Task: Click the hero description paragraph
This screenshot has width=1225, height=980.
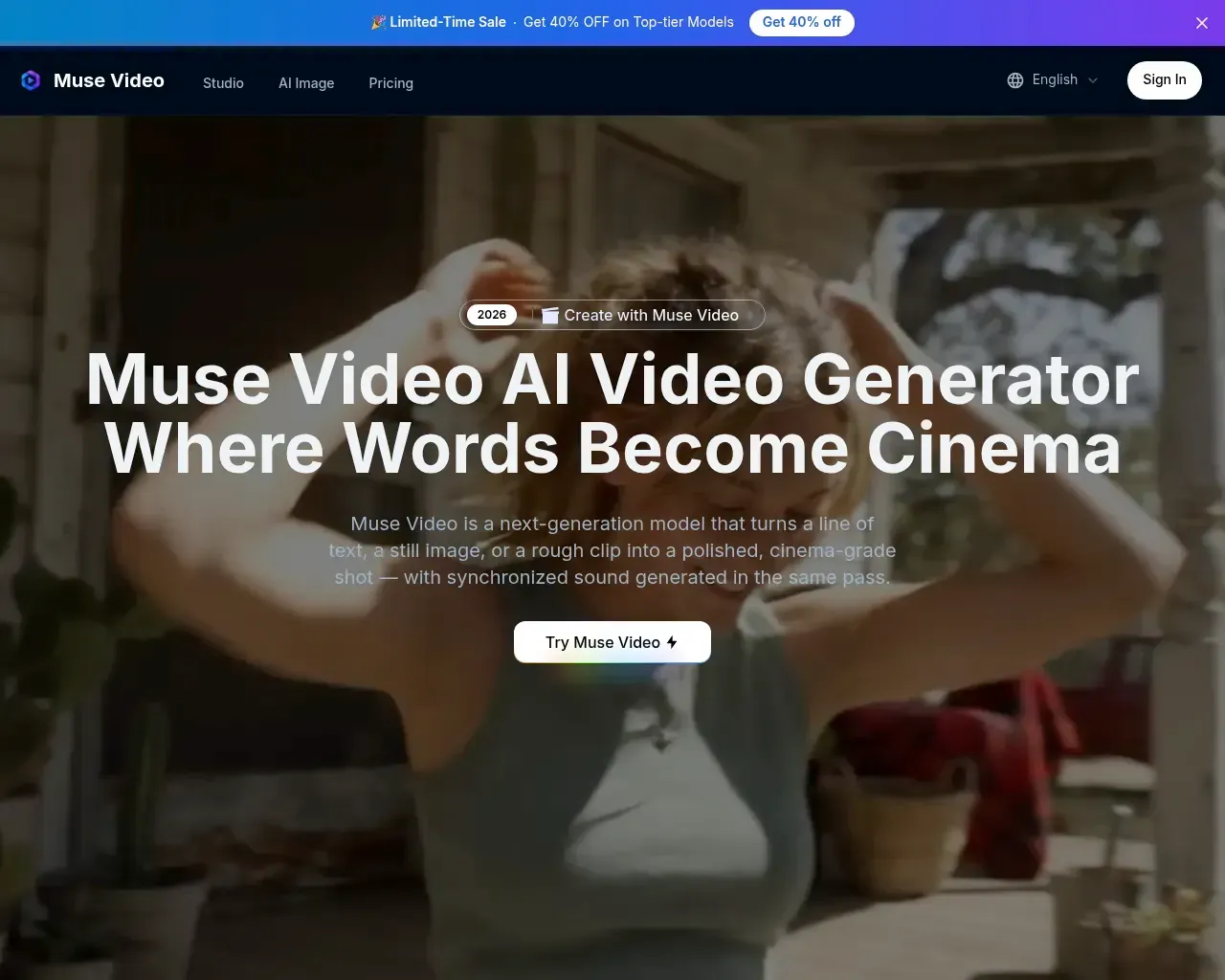Action: click(612, 550)
